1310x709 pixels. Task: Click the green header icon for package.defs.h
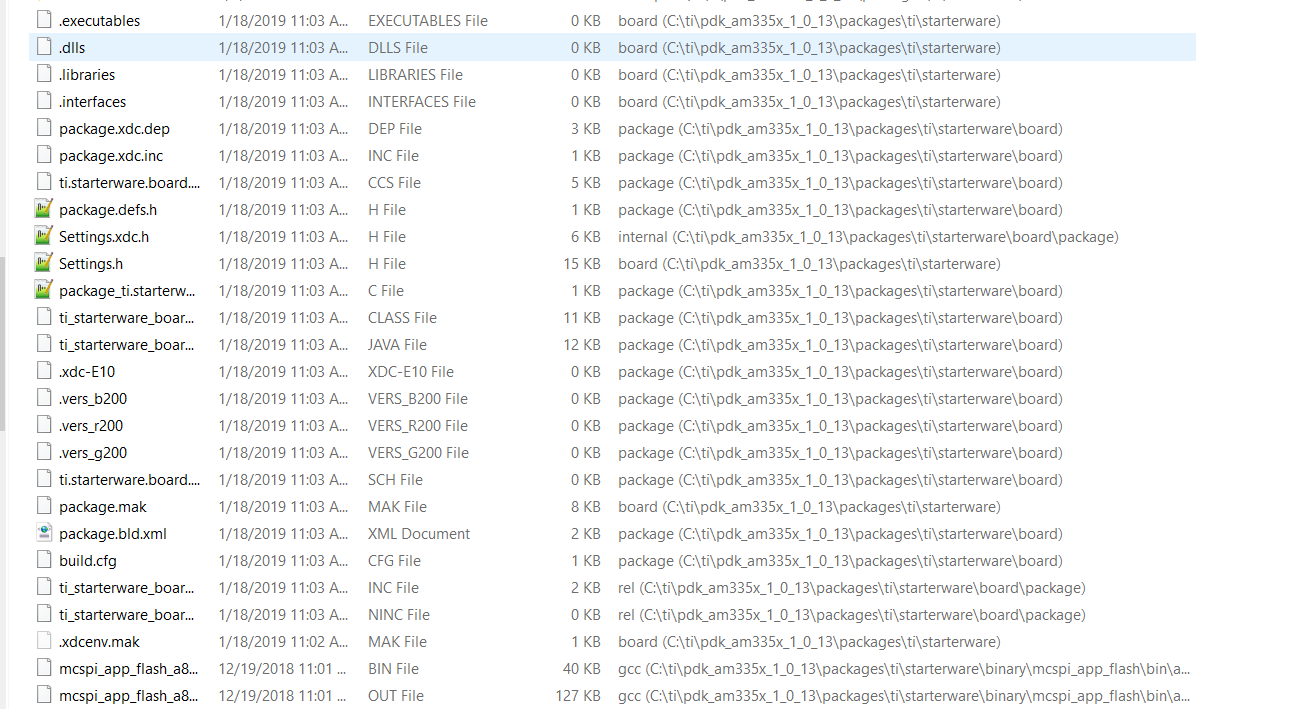(42, 208)
